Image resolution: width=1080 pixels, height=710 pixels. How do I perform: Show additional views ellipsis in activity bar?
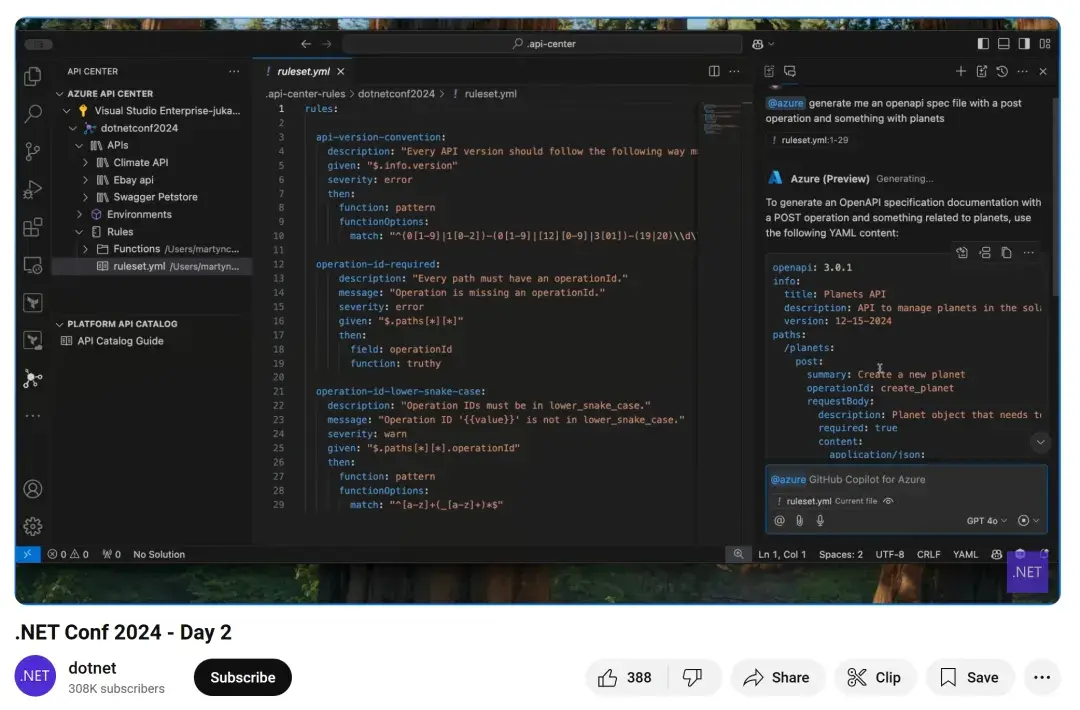point(32,416)
